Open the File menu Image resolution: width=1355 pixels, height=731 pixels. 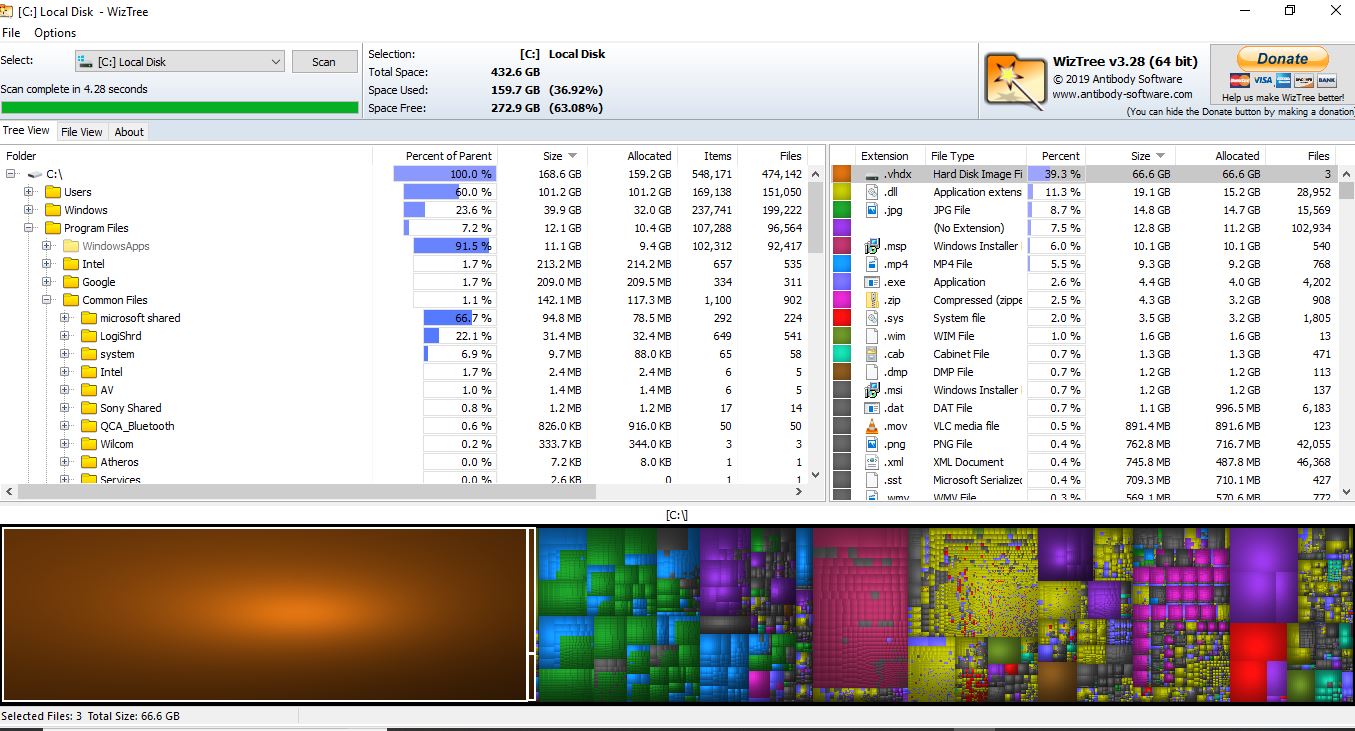[11, 33]
